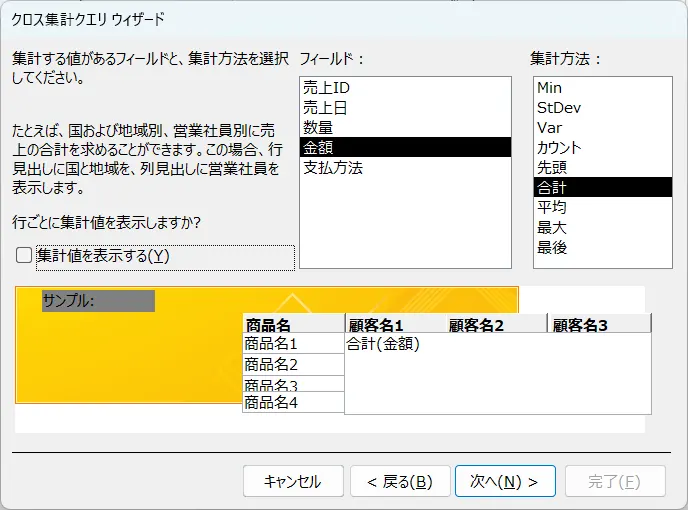Pick 最後 from aggregation methods
This screenshot has width=688, height=510.
click(602, 247)
